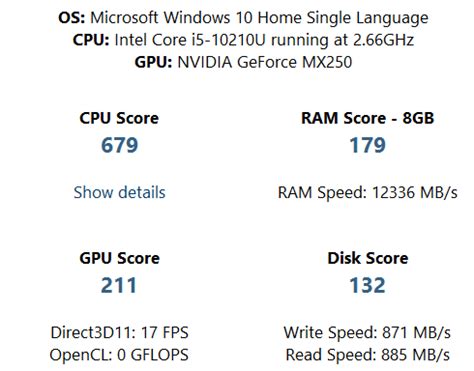This screenshot has width=474, height=371.
Task: Select the RAM Score - 8GB heading
Action: pyautogui.click(x=367, y=118)
